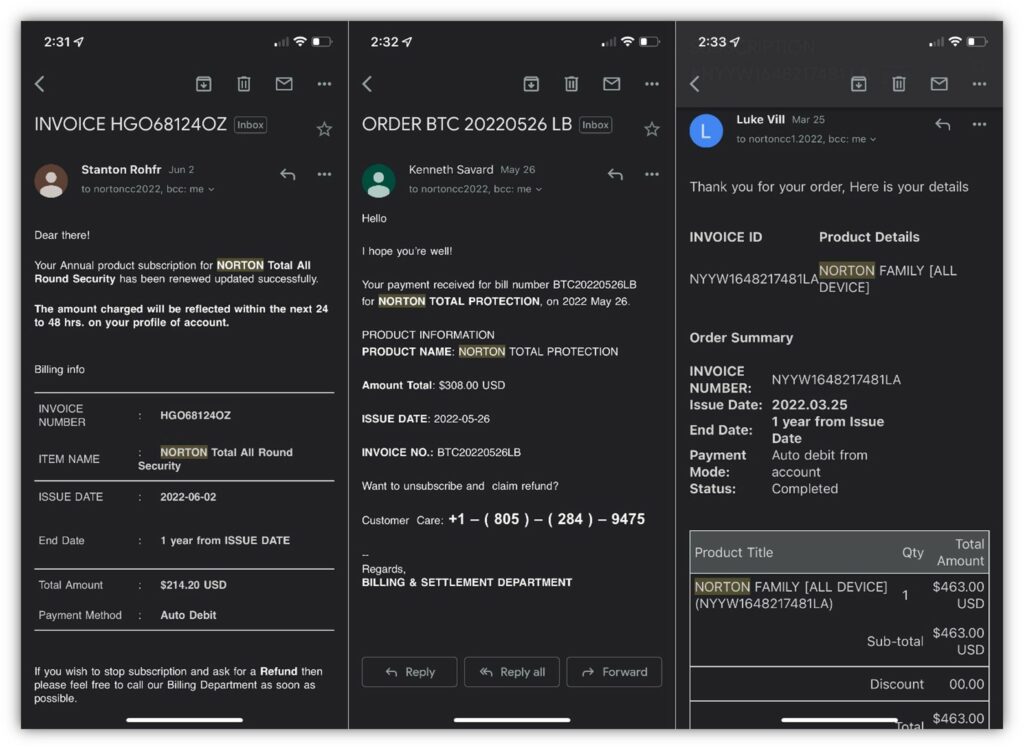The height and width of the screenshot is (750, 1024).
Task: Open more options in Luke Vill email toolbar
Action: [980, 84]
